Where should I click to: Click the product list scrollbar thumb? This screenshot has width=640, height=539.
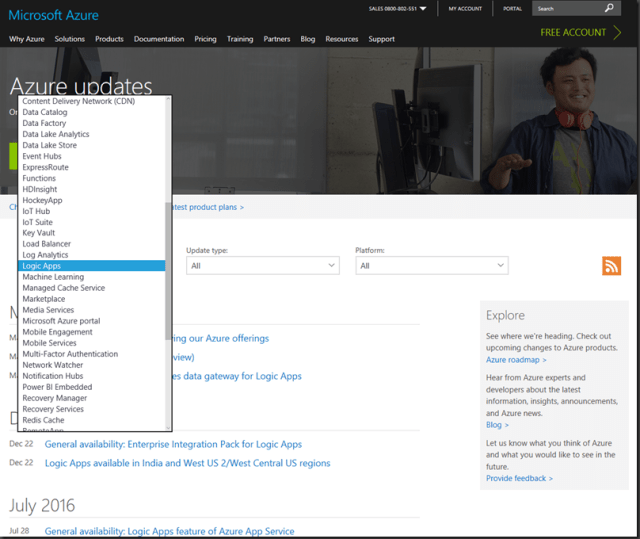(x=168, y=271)
